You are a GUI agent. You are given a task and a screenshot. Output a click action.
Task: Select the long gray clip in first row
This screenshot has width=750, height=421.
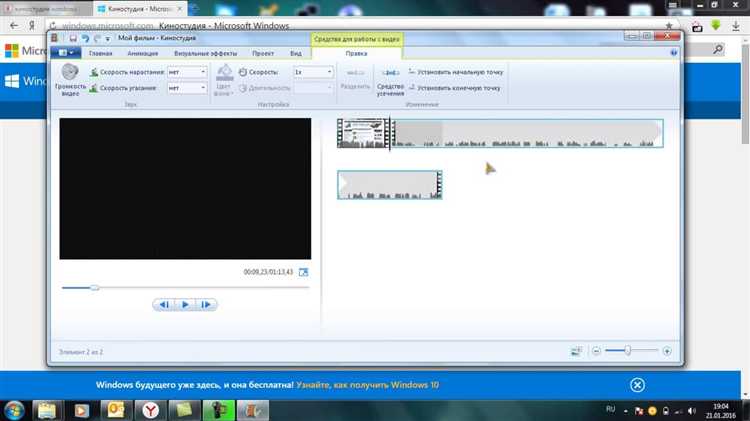tap(527, 133)
